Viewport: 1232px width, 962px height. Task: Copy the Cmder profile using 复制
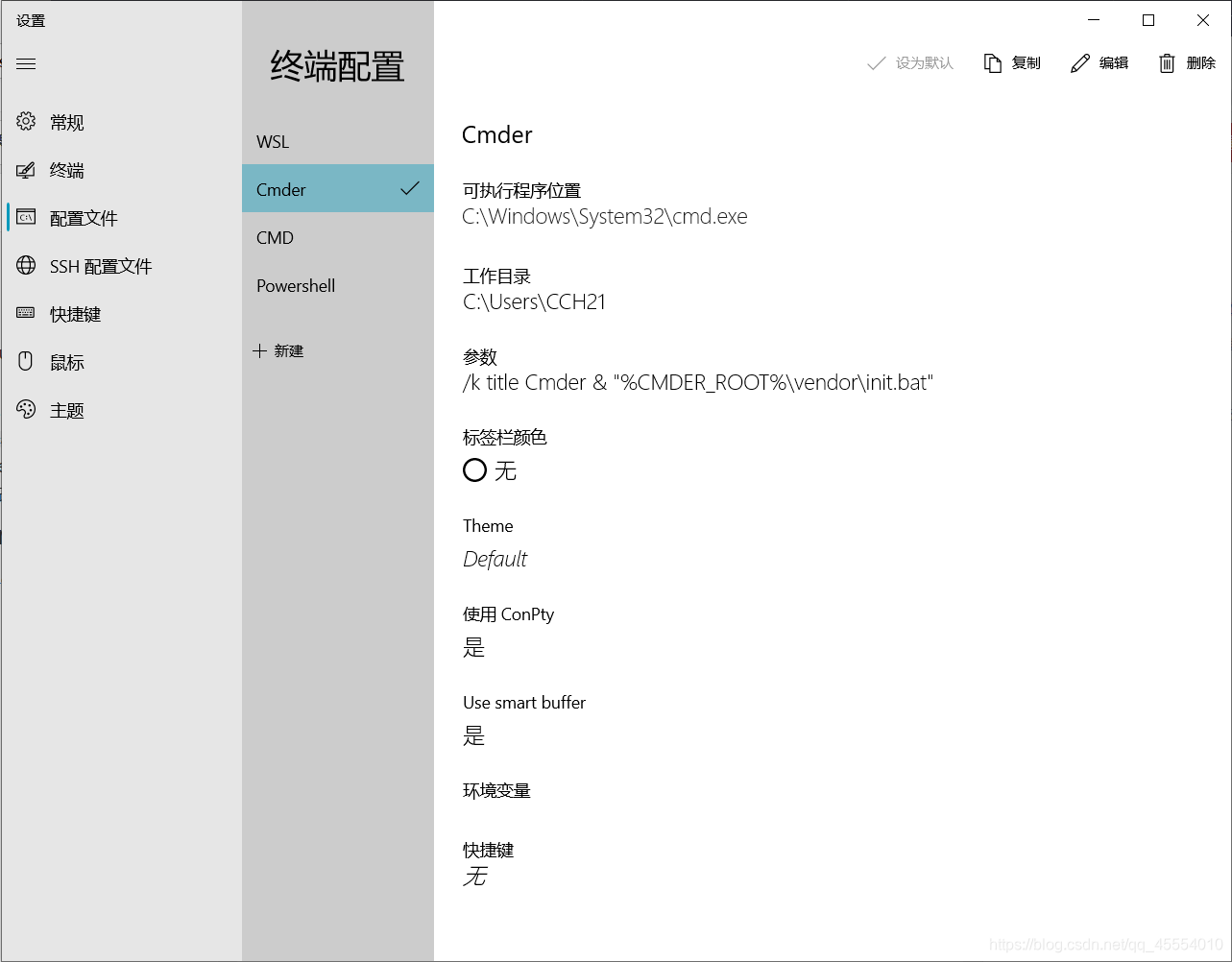1012,62
